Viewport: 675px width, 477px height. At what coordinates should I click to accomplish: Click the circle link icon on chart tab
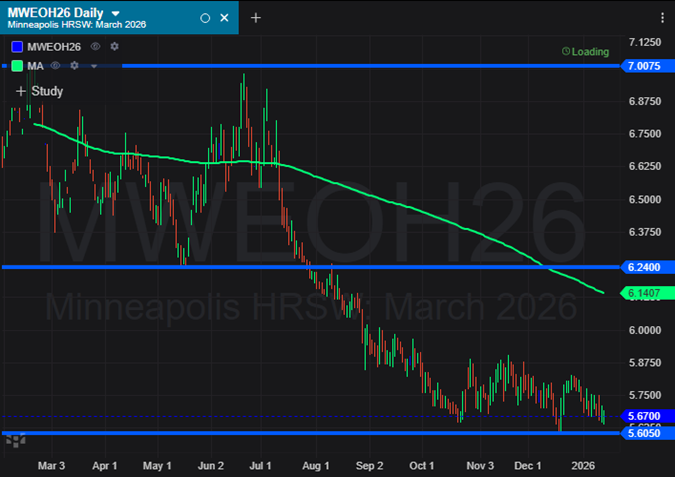point(205,18)
